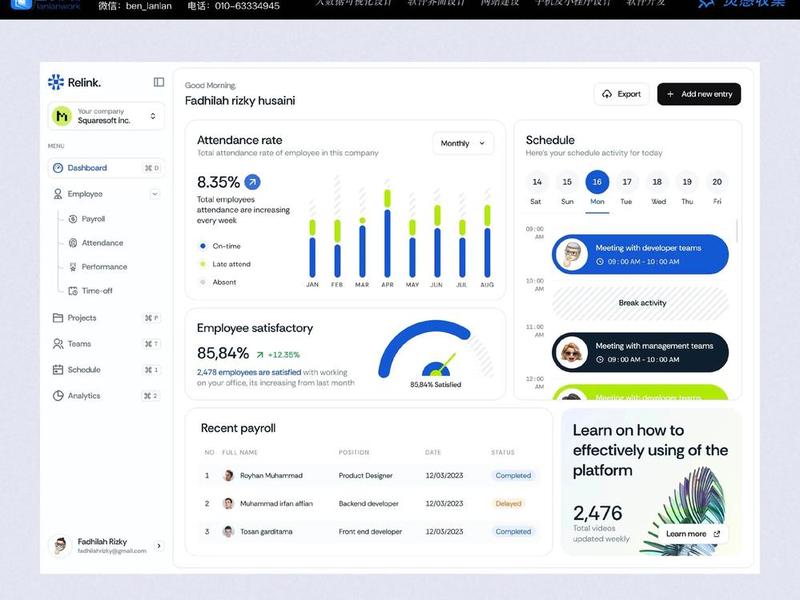Collapse the Employee submenu chevron

155,194
